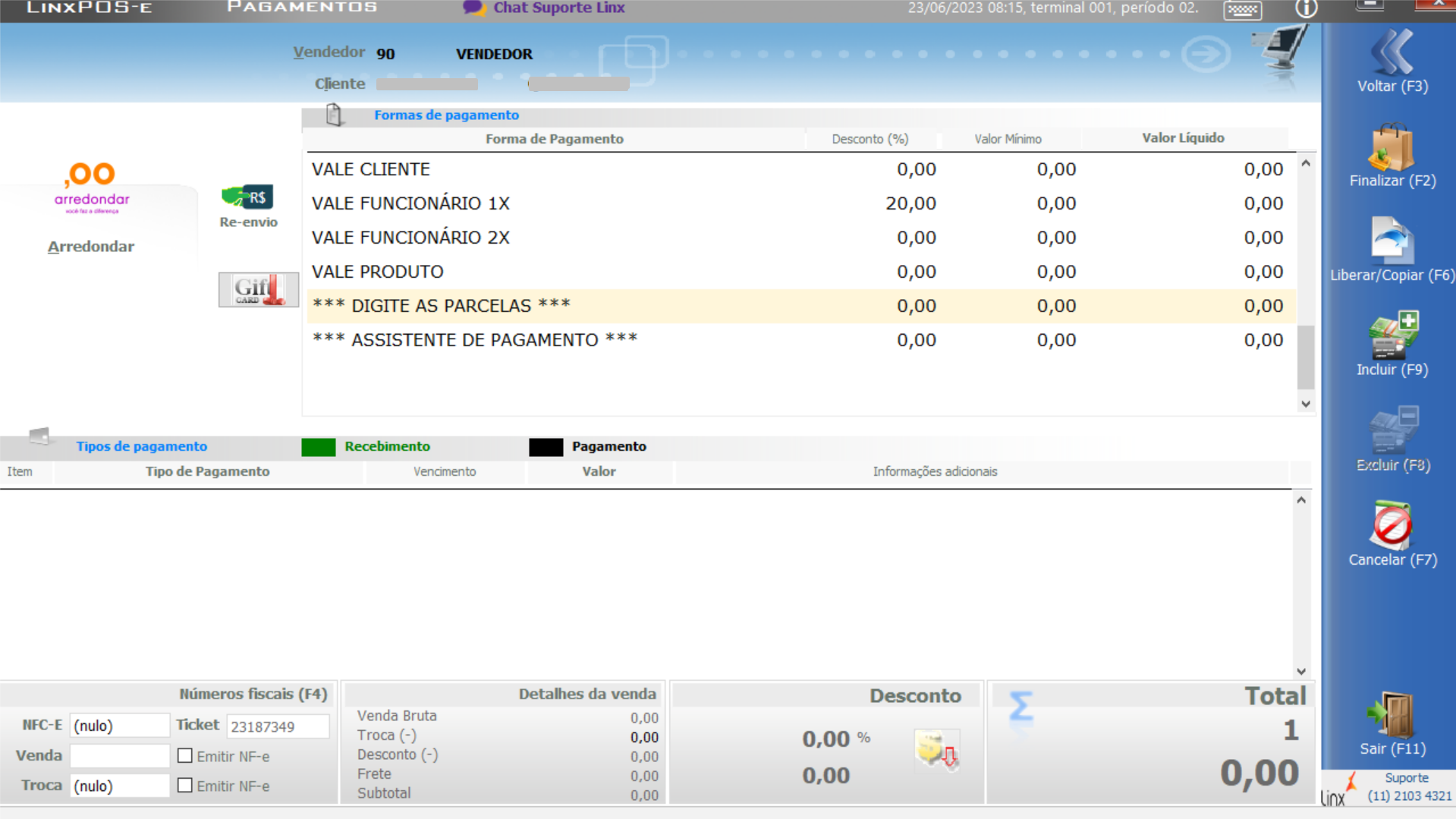The height and width of the screenshot is (819, 1456).
Task: Click the terminal computer icon in header
Action: 1281,49
